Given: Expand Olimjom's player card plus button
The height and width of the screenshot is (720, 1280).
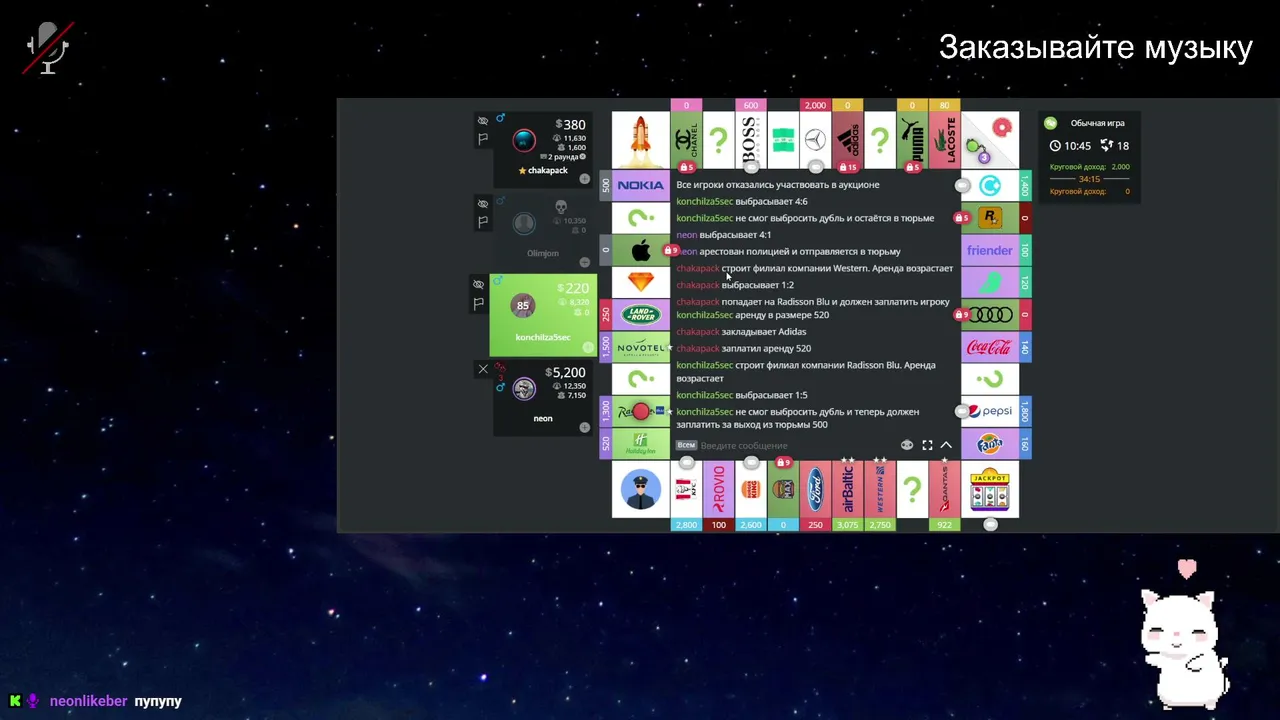Looking at the screenshot, I should point(584,261).
